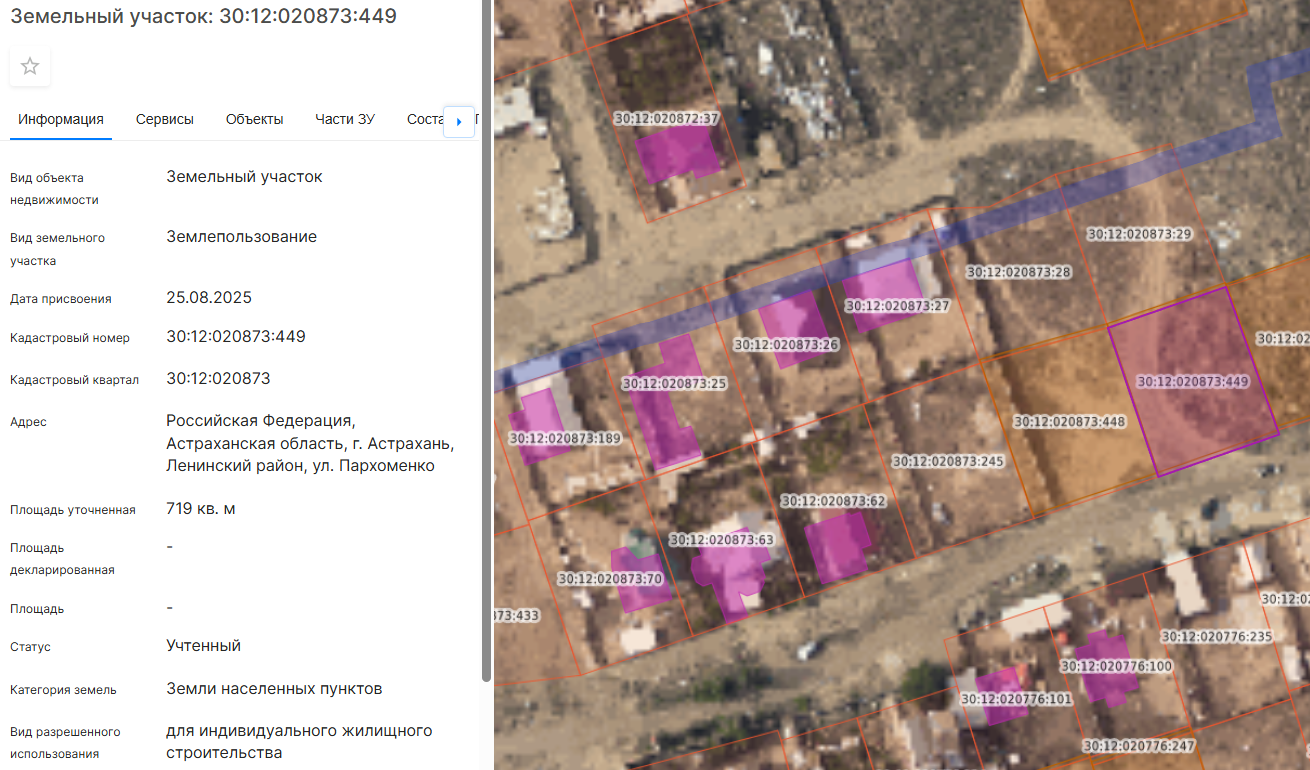Click the cadastral number value 30:12:020873:449
The image size is (1310, 770).
coord(236,337)
